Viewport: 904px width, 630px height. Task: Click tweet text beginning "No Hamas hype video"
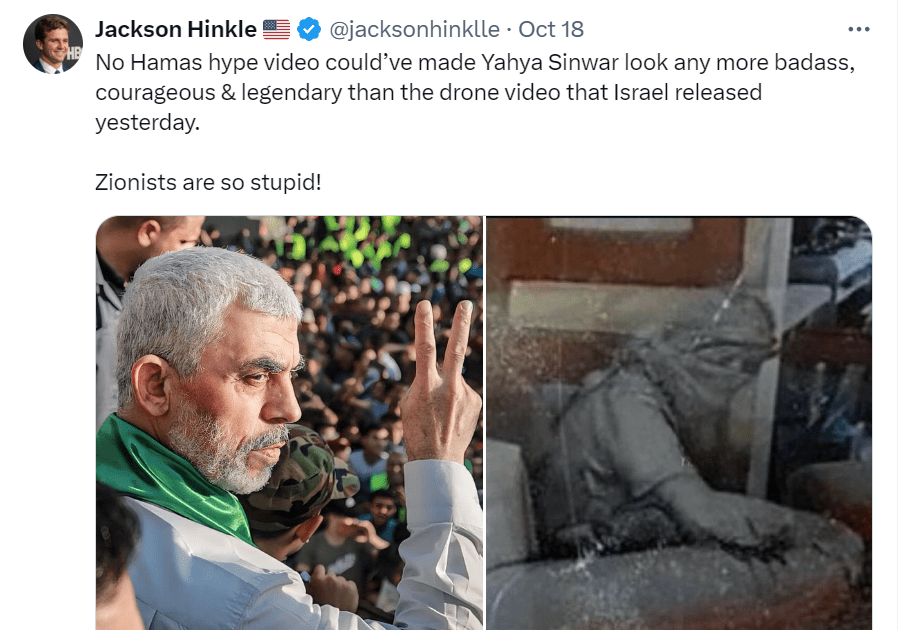tap(475, 92)
